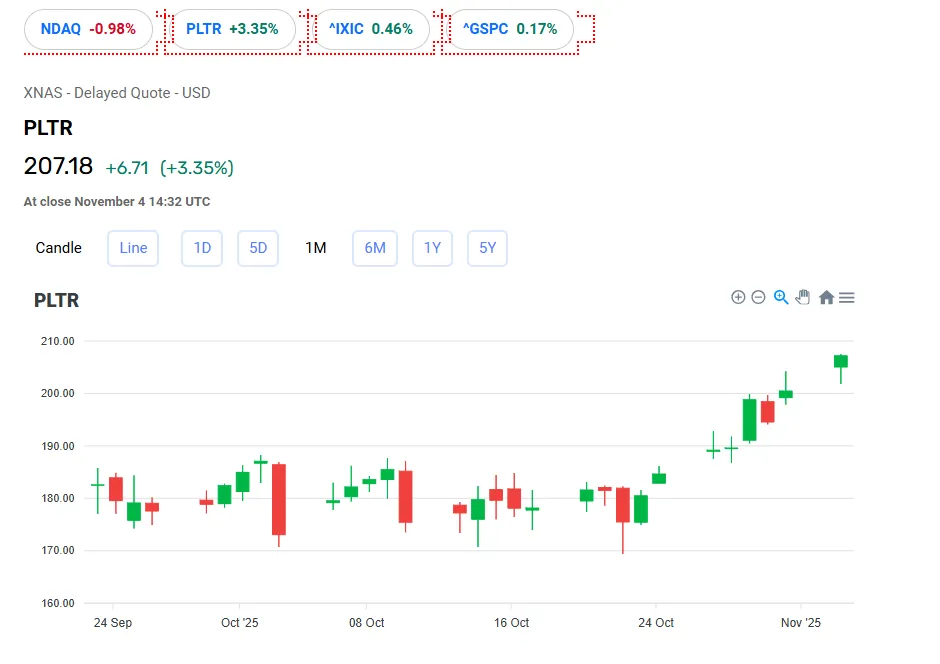Image resolution: width=940 pixels, height=664 pixels.
Task: Open the Candle chart type selector
Action: [58, 248]
